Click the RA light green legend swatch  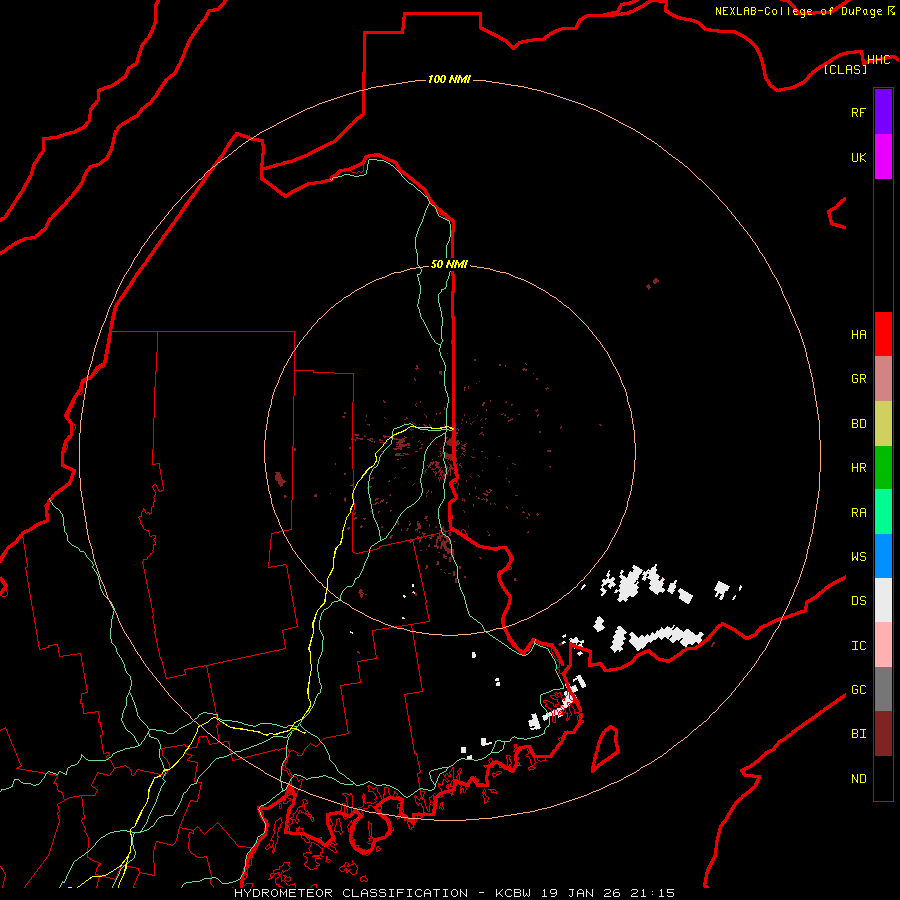883,512
